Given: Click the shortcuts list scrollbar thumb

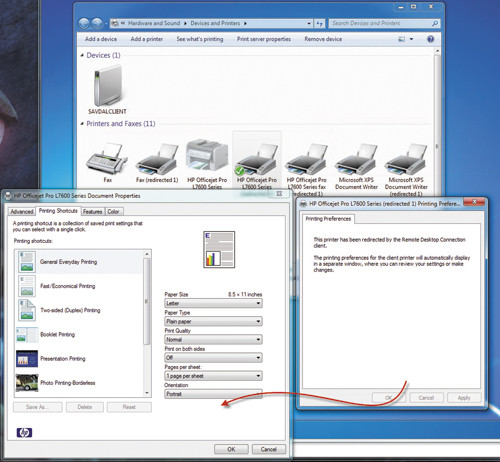Looking at the screenshot, I should coord(147,301).
